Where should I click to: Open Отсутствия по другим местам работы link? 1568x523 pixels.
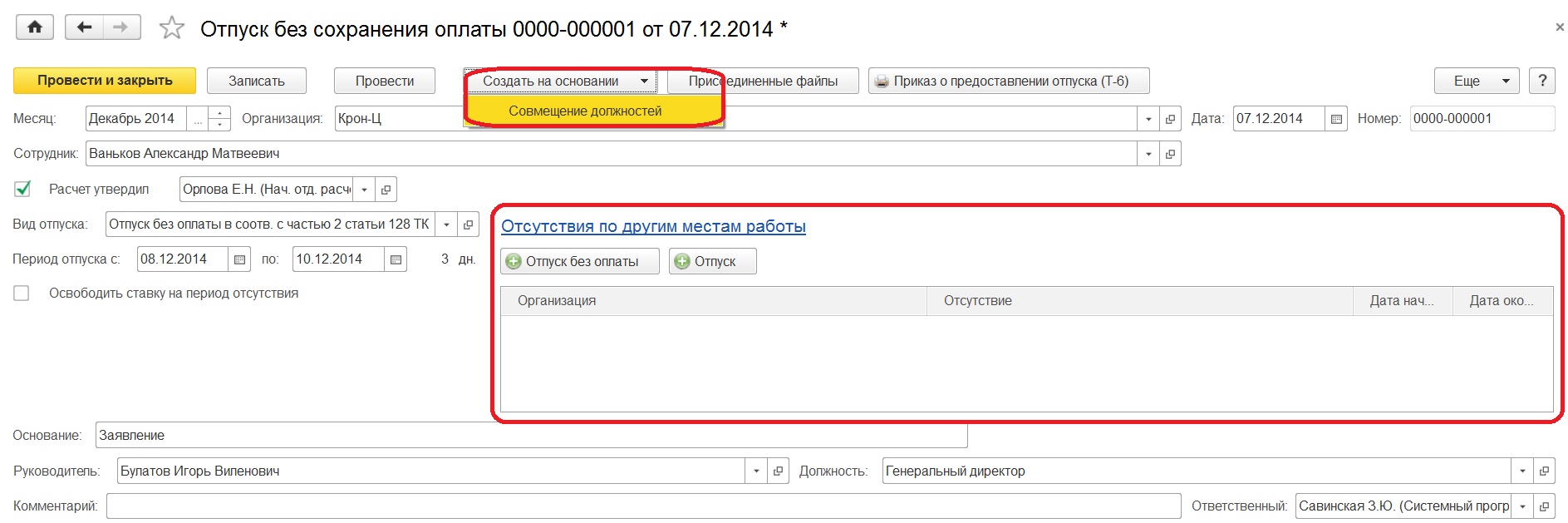653,226
